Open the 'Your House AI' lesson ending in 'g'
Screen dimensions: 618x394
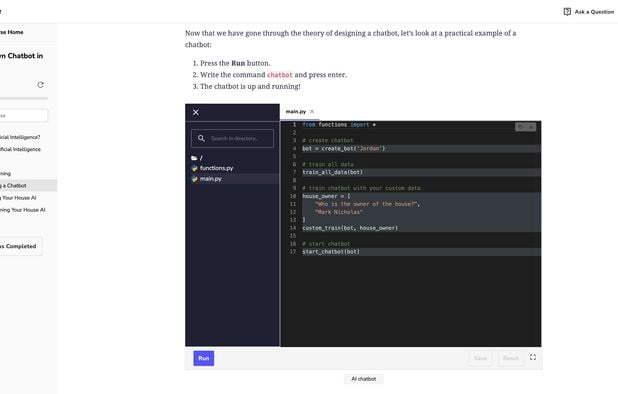[18, 198]
